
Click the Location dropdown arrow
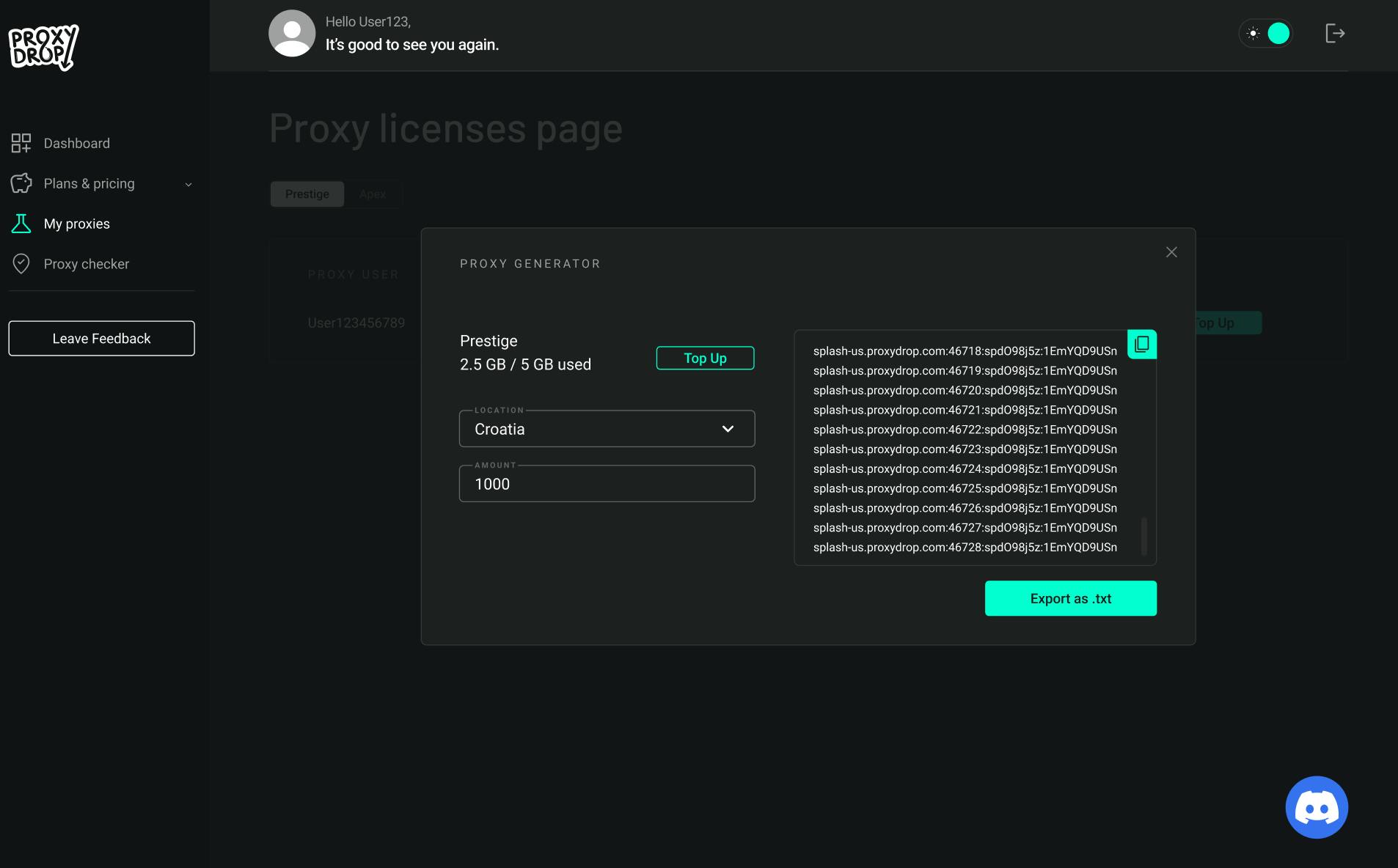tap(728, 429)
